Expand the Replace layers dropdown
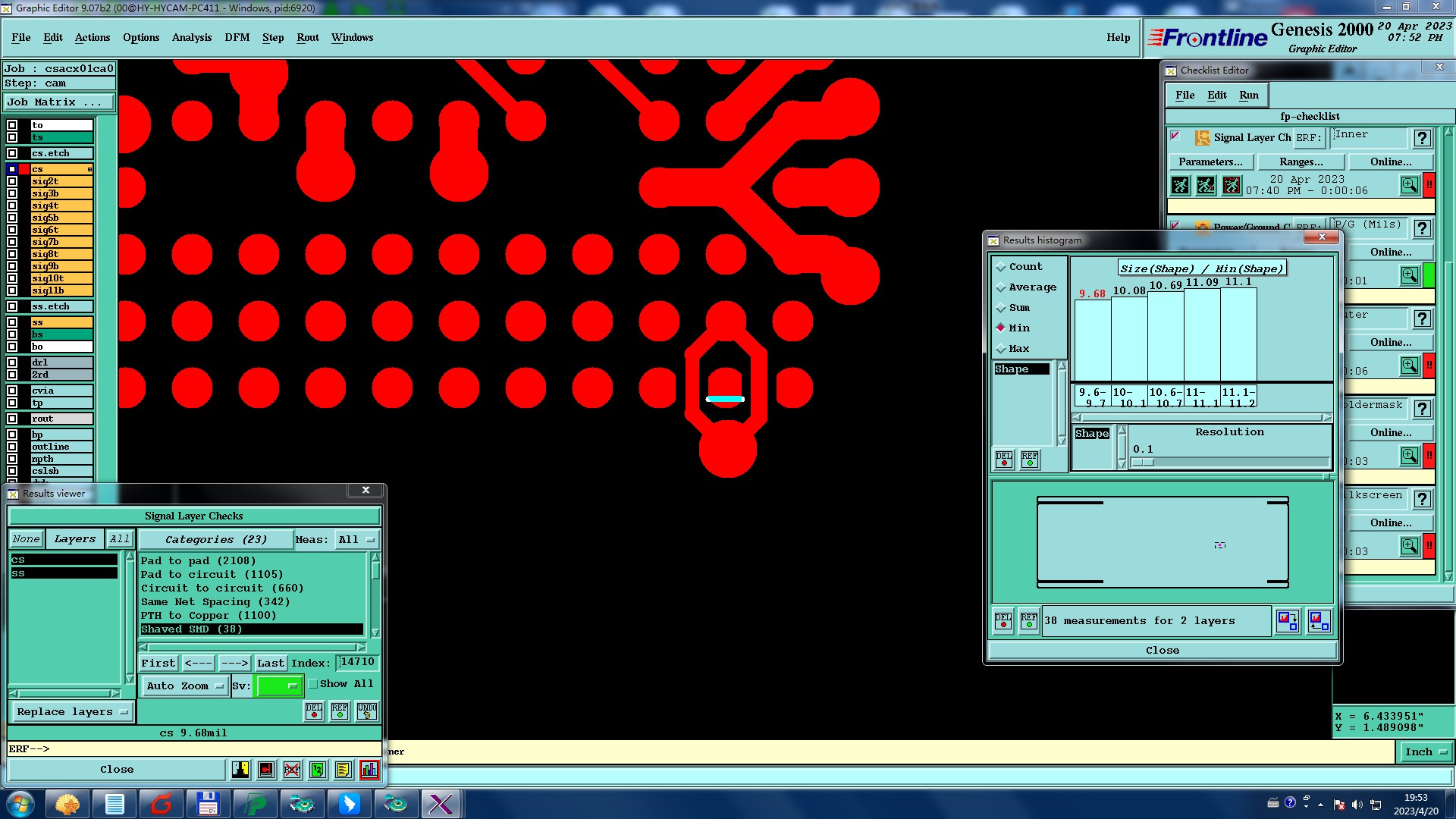 pos(72,712)
